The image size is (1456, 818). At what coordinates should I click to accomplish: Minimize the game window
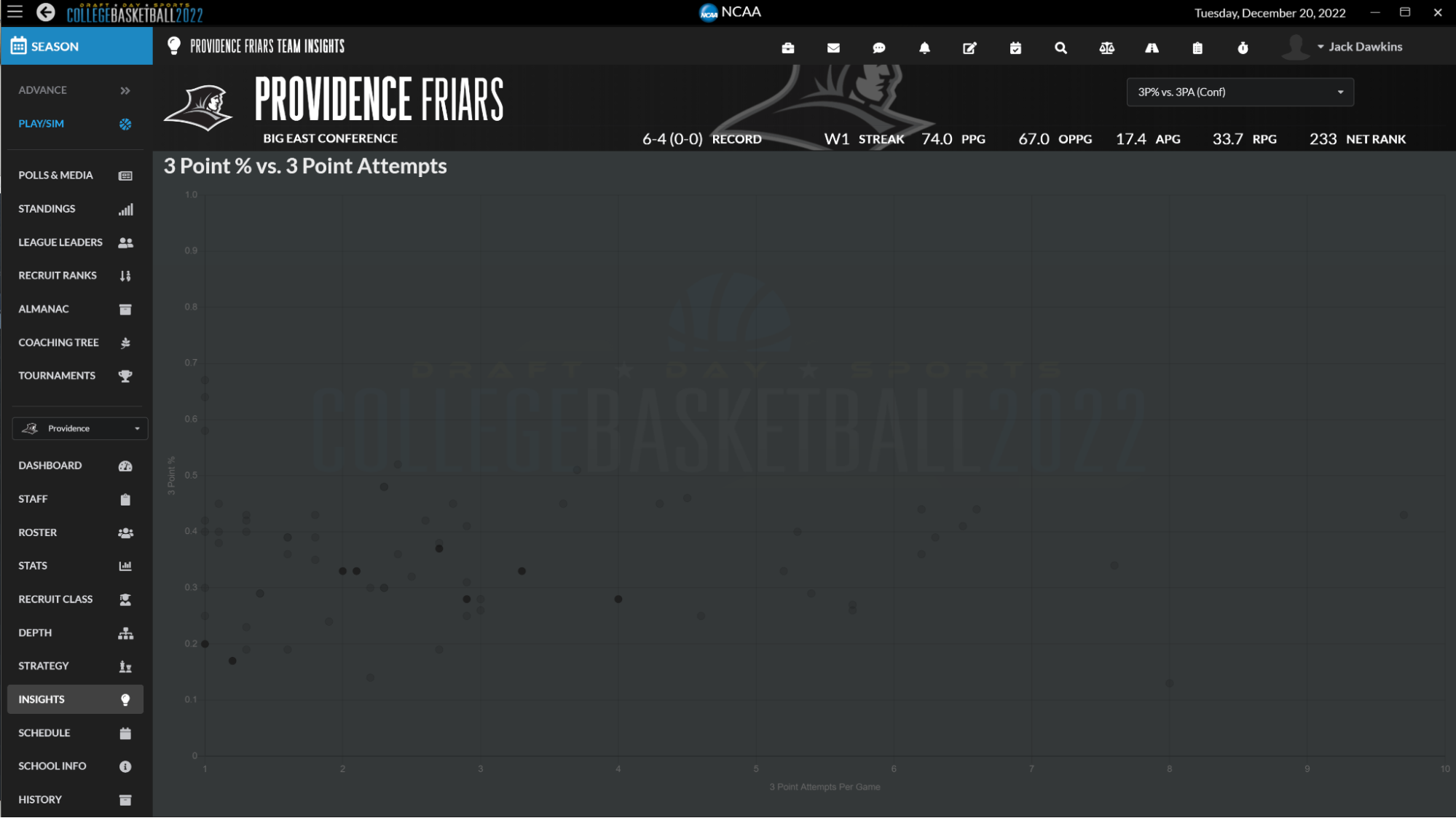(x=1374, y=12)
